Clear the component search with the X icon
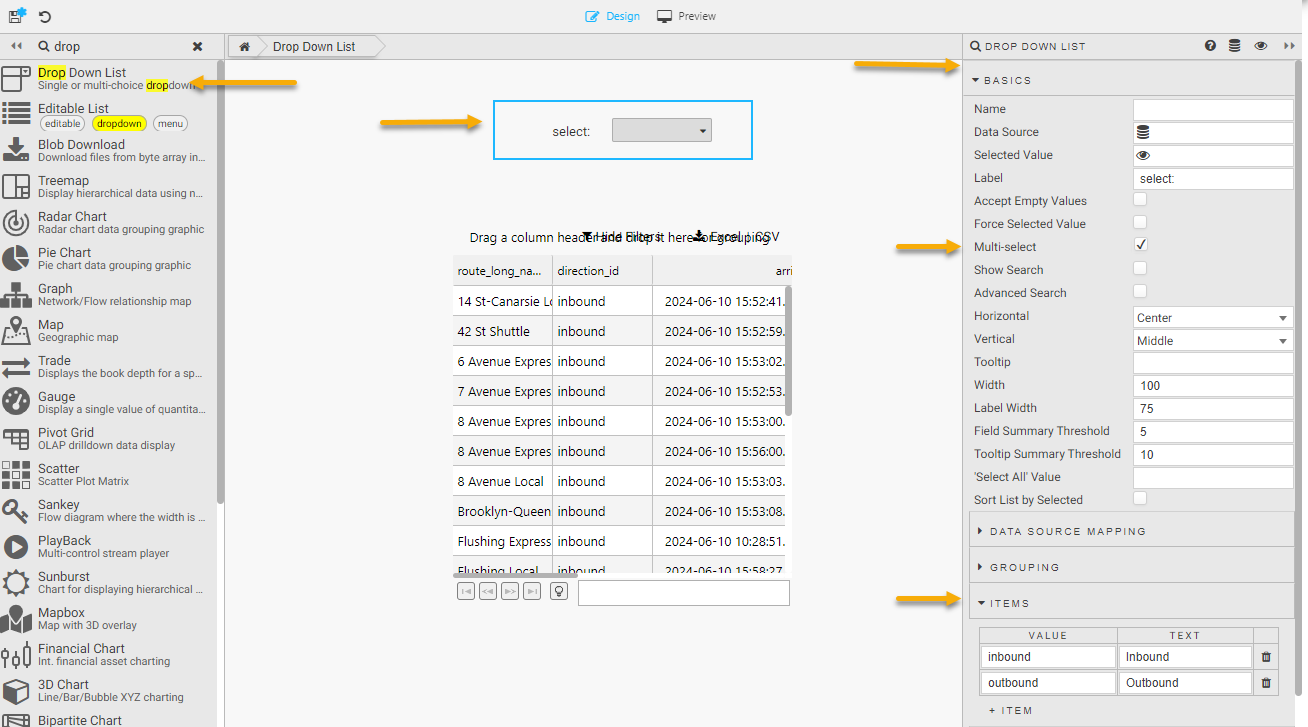1308x727 pixels. (x=197, y=46)
